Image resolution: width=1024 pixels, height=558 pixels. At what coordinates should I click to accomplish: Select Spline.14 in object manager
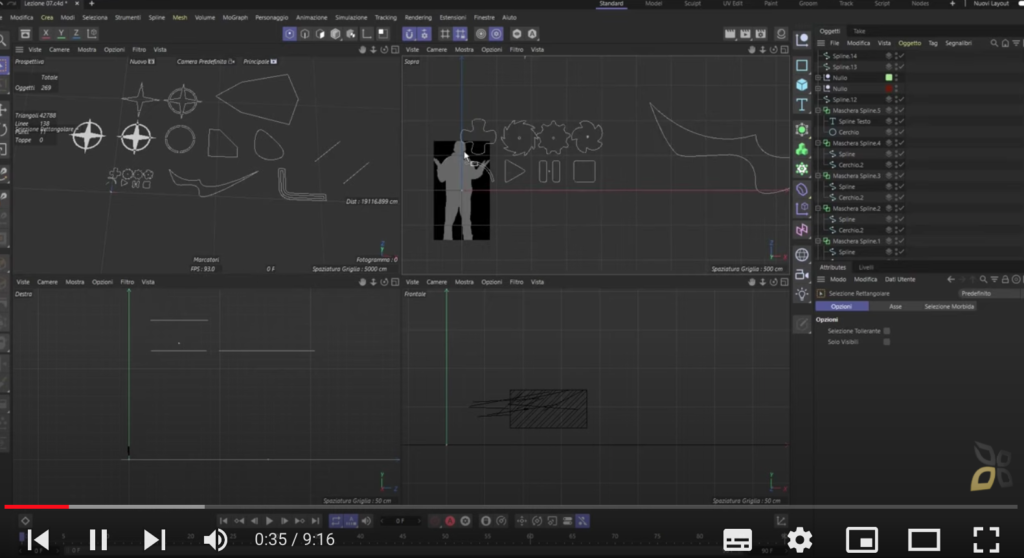[x=844, y=56]
